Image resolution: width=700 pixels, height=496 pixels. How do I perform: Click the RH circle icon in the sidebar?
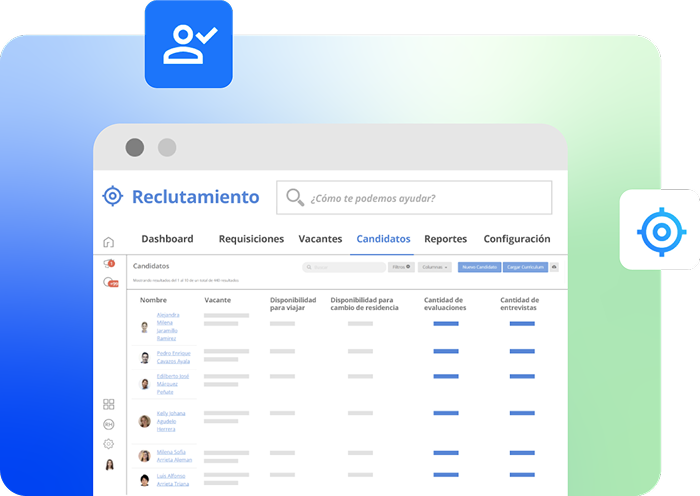coord(108,424)
